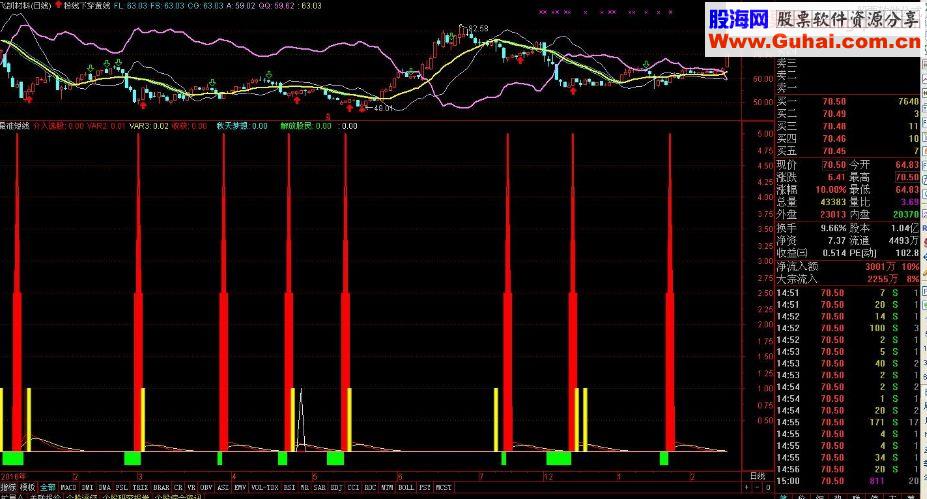Image resolution: width=927 pixels, height=499 pixels.
Task: Click the 净资 value 7.37
Action: [x=837, y=241]
